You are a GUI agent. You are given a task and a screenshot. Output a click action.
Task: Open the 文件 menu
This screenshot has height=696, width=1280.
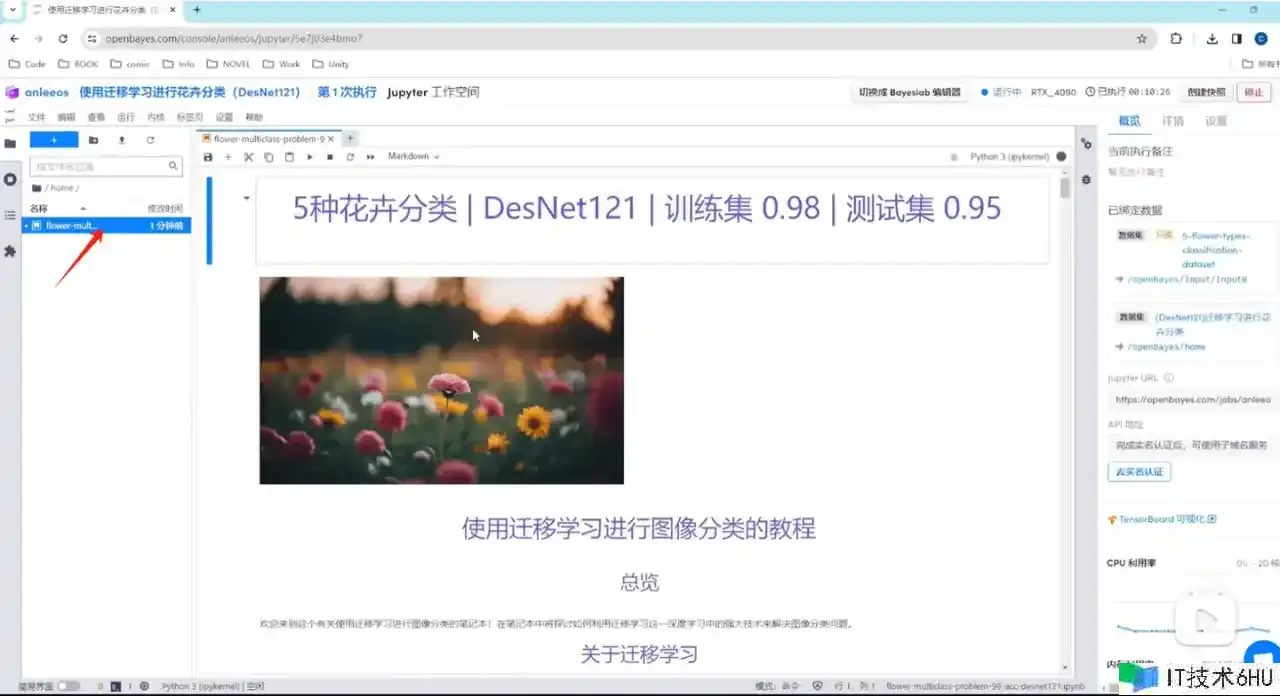pos(37,117)
